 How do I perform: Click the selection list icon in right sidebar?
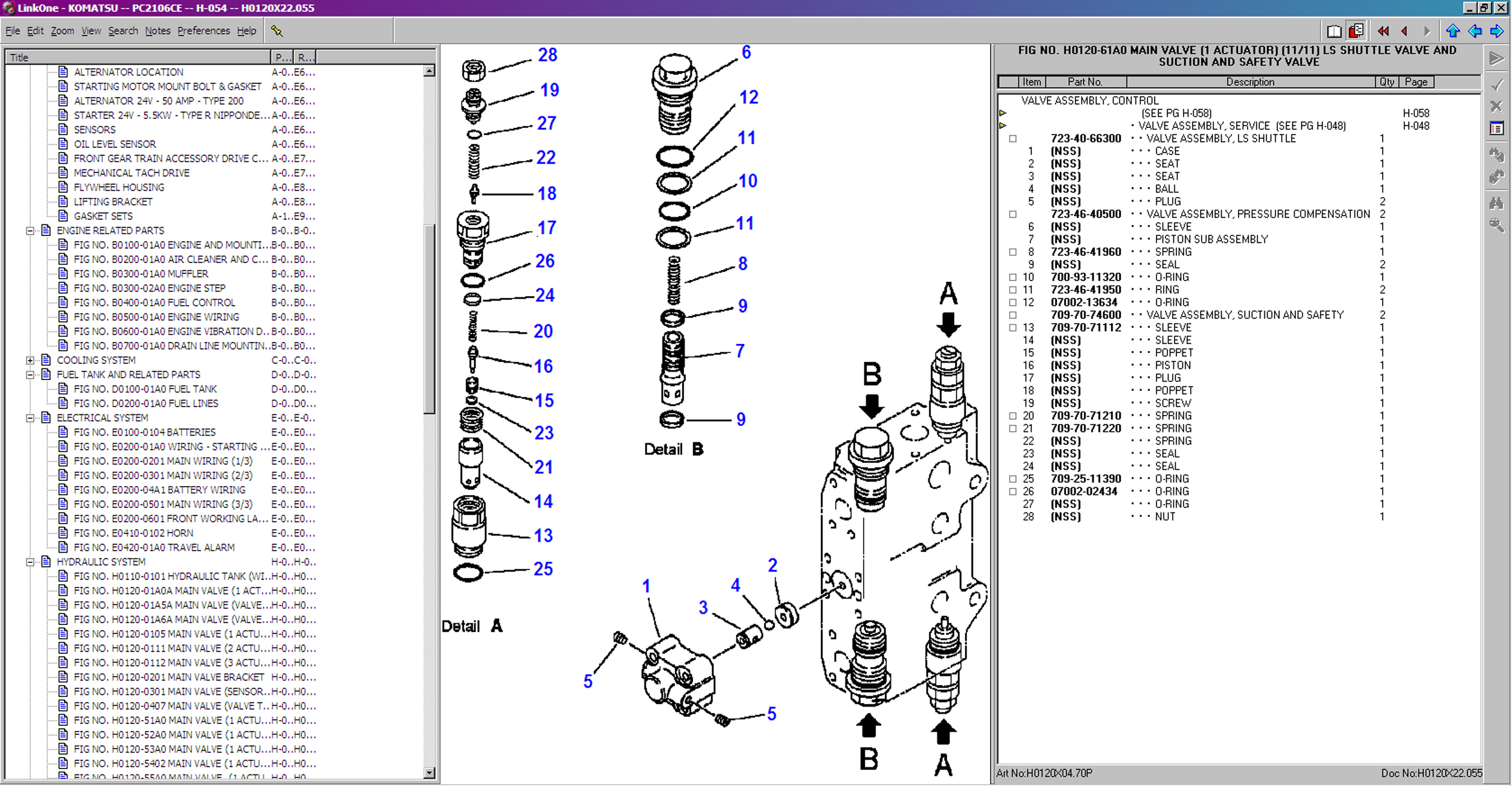tap(1496, 129)
